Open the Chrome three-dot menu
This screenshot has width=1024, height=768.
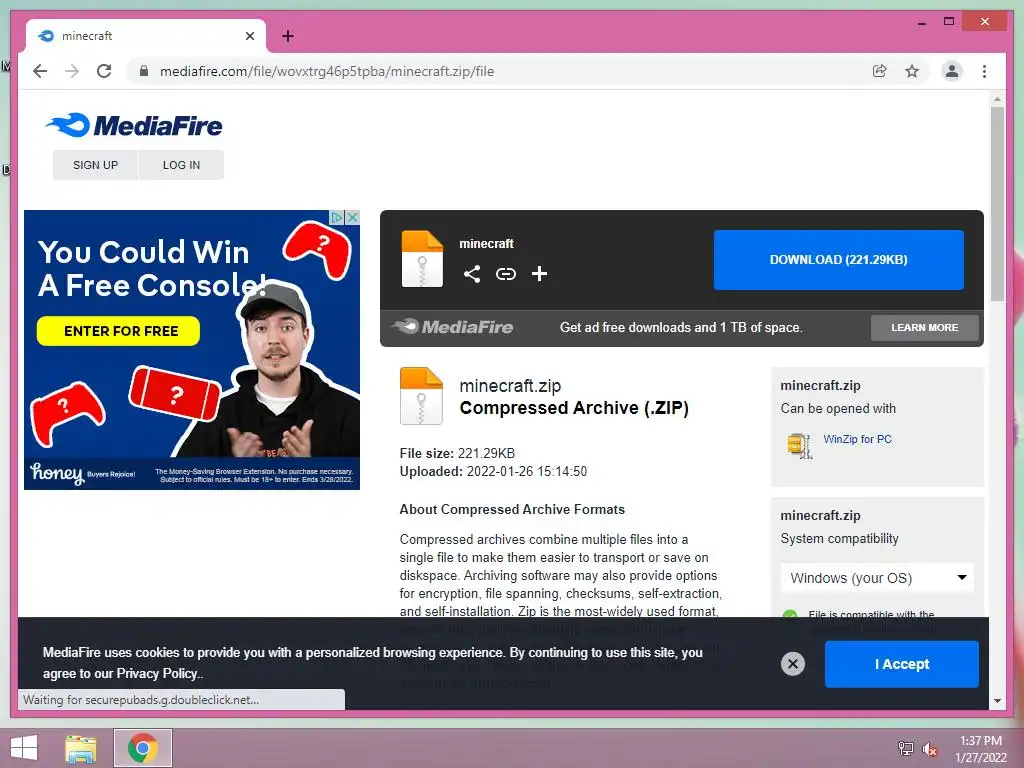pos(984,71)
